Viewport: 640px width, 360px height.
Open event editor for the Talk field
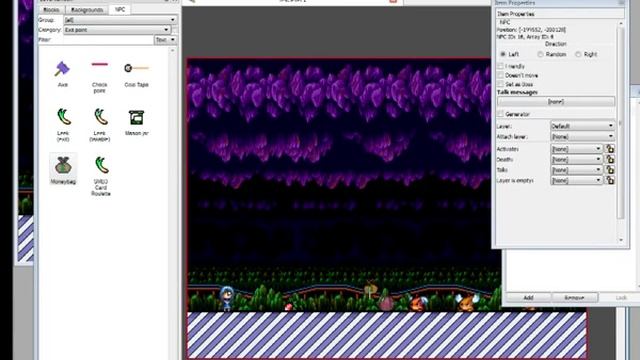click(610, 169)
